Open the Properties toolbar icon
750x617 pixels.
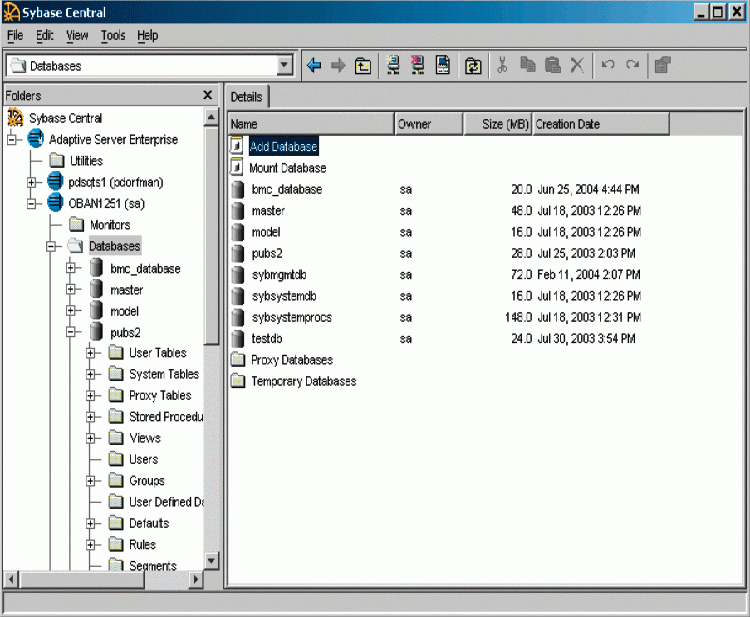[x=663, y=65]
